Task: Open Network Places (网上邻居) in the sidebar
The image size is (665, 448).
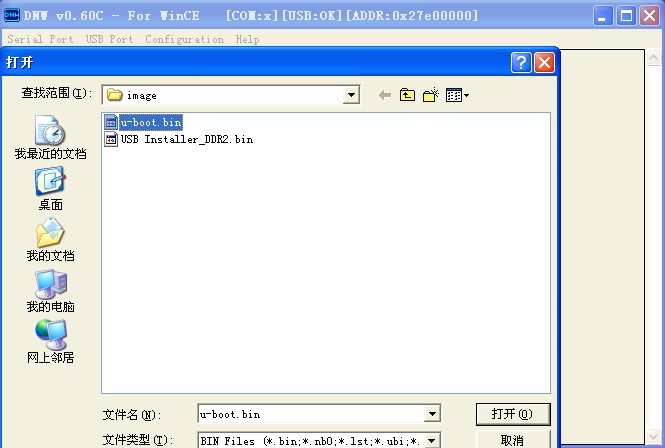Action: [x=50, y=342]
